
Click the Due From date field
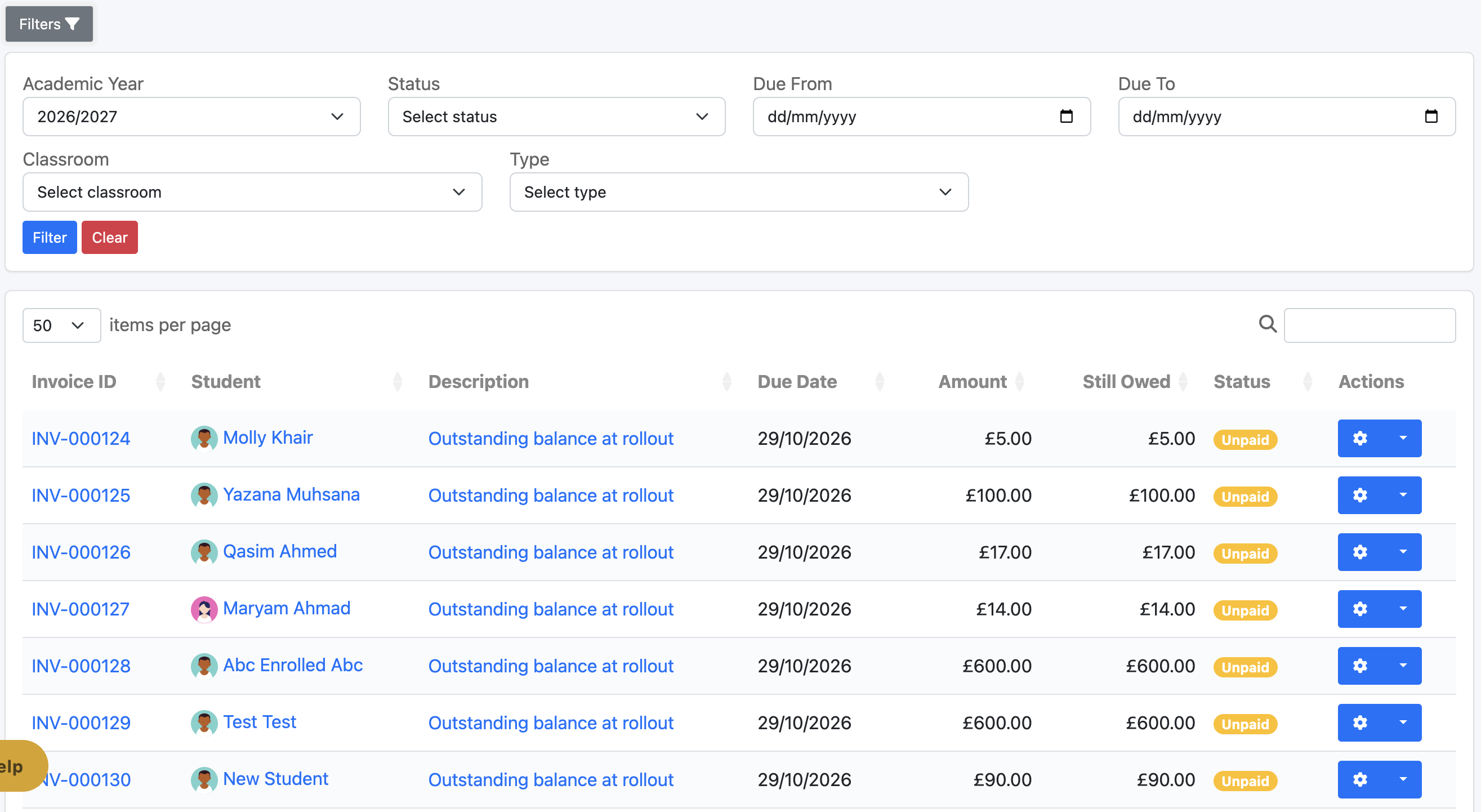point(922,117)
